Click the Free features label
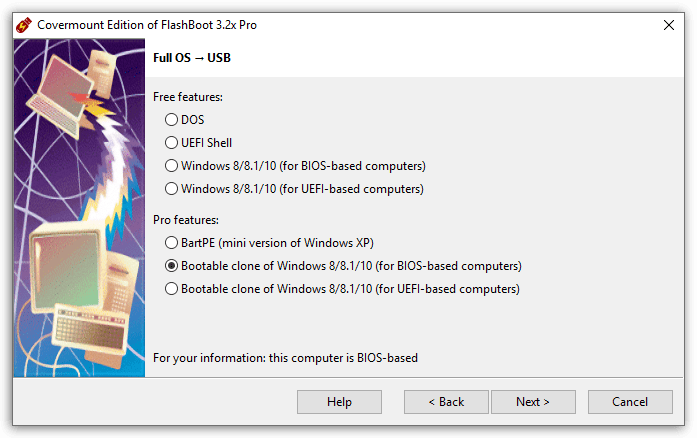Screen dimensions: 697x438 pyautogui.click(x=188, y=97)
